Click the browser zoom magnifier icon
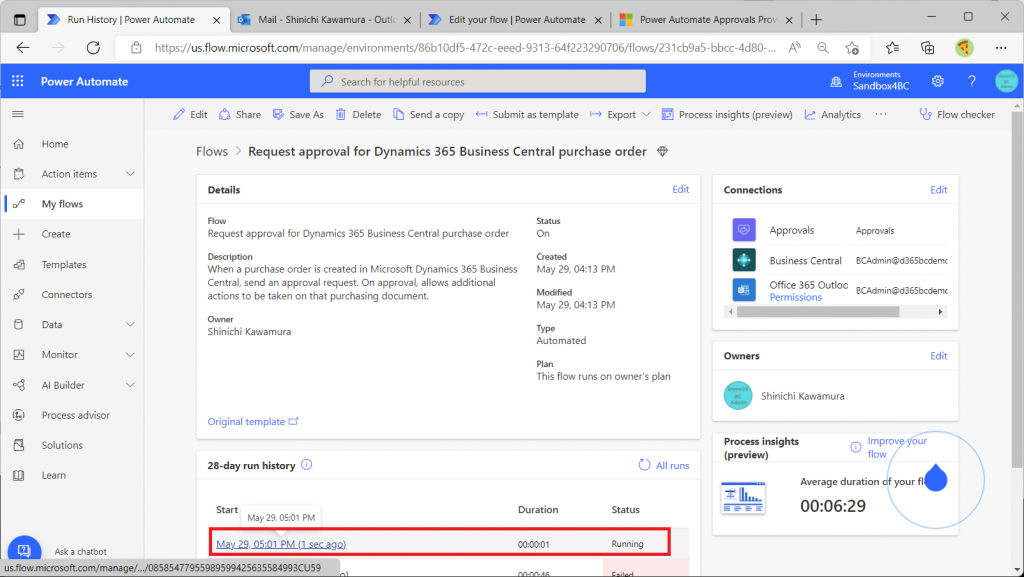The image size is (1024, 577). 823,48
